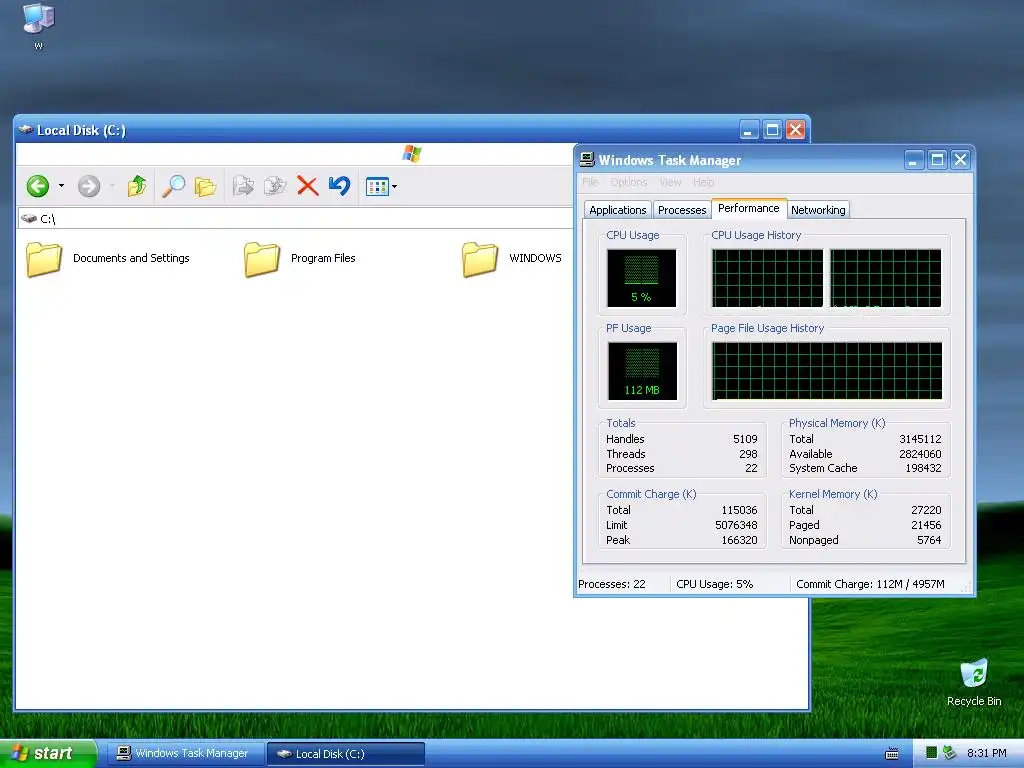
Task: Click the Local Disk title bar drive icon
Action: pyautogui.click(x=26, y=129)
